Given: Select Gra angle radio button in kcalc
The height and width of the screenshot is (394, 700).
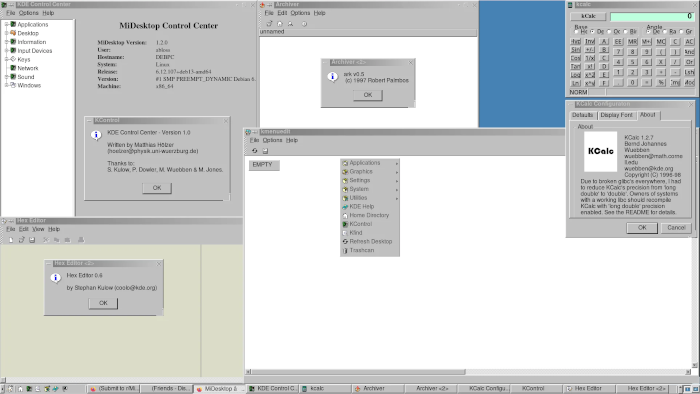Looking at the screenshot, I should coord(681,32).
